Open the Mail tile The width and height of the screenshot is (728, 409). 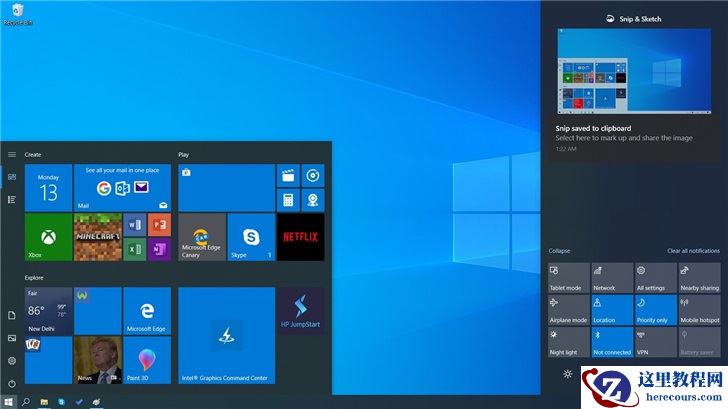pos(122,188)
